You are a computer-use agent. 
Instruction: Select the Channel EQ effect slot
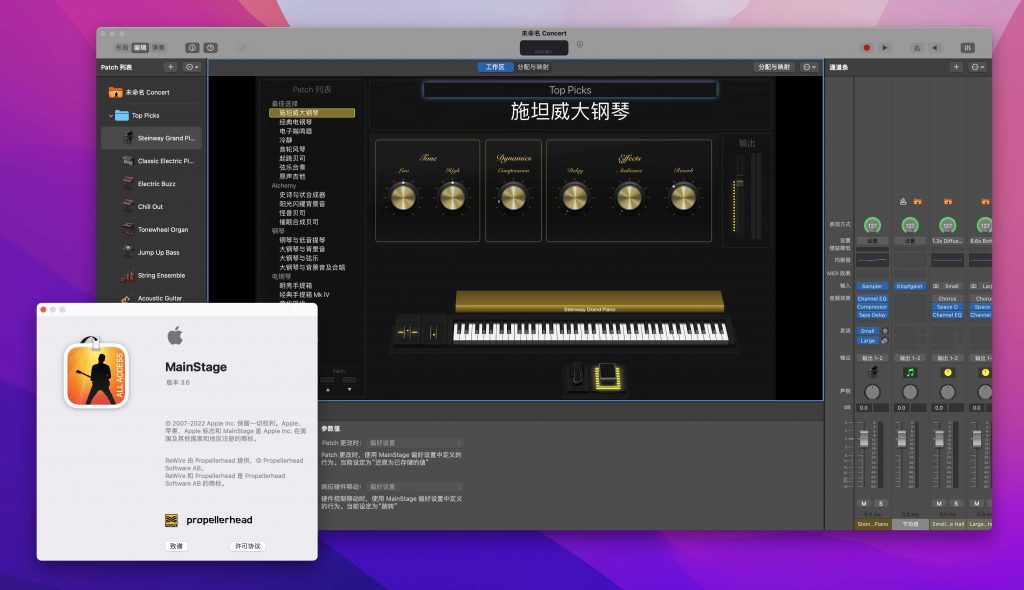click(x=872, y=299)
